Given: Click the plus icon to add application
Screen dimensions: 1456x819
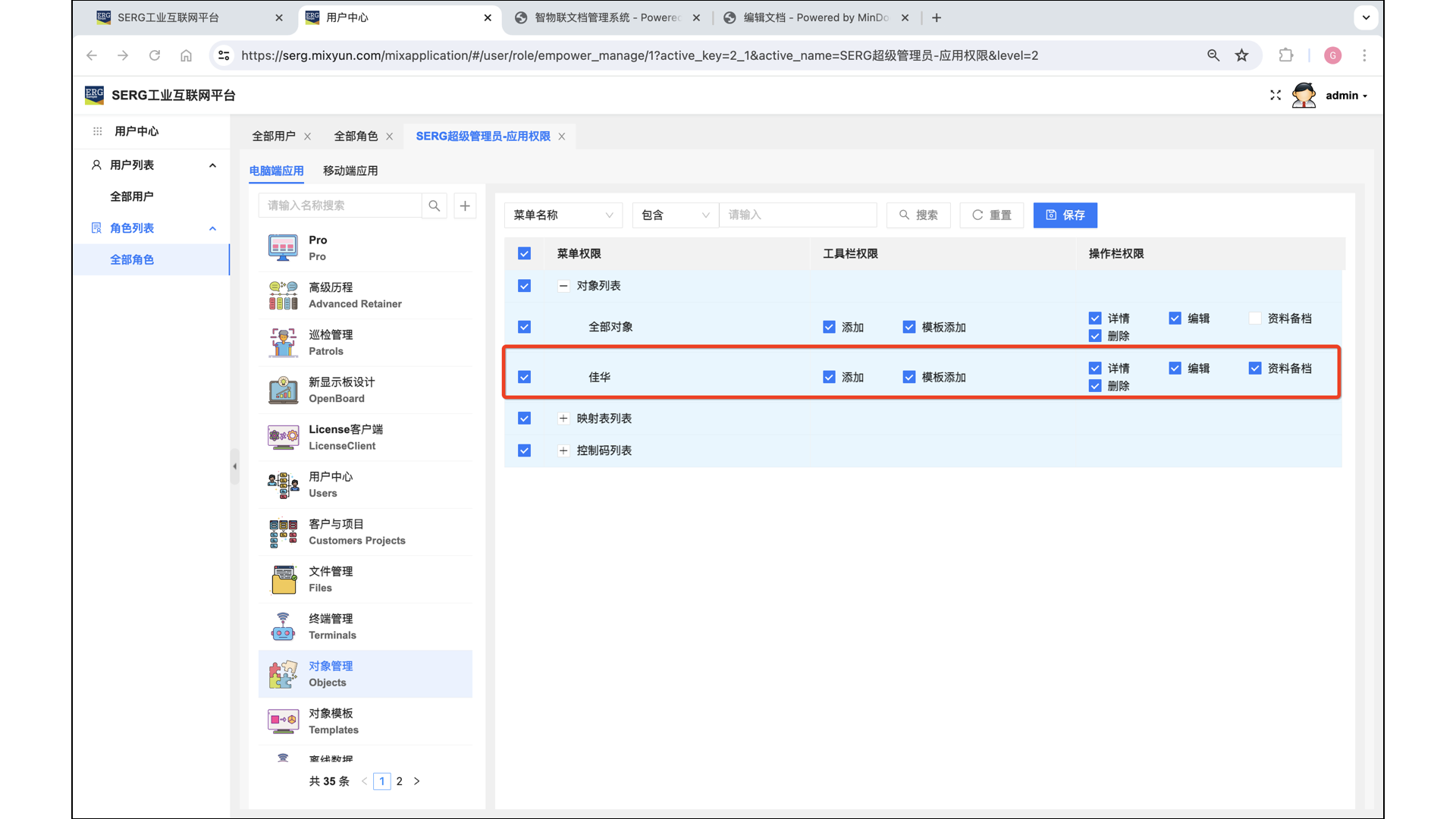Looking at the screenshot, I should [x=465, y=206].
